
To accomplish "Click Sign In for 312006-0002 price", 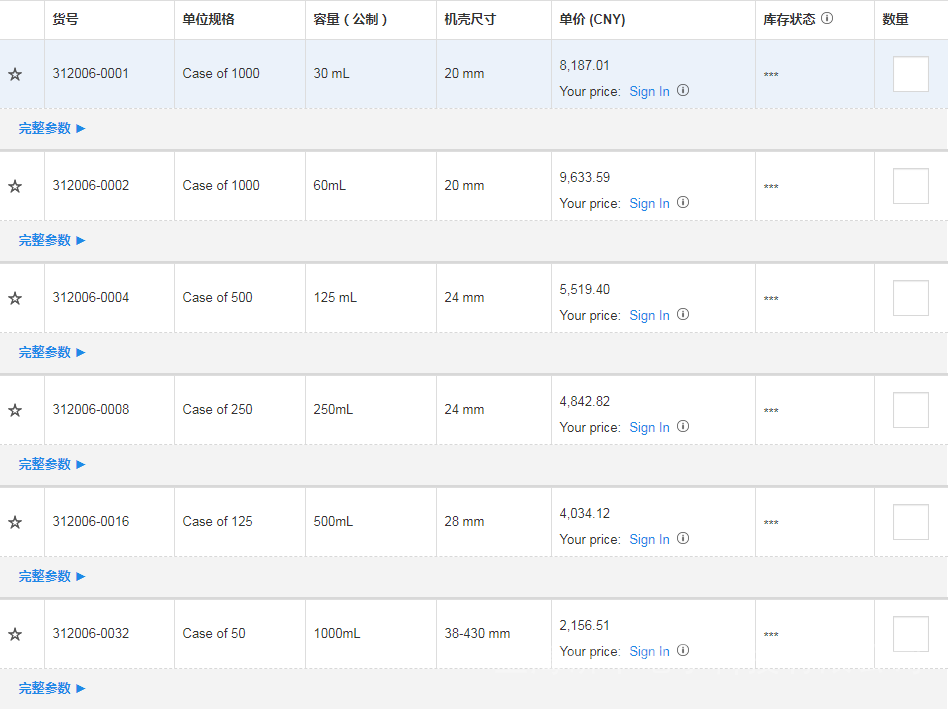I will point(649,203).
